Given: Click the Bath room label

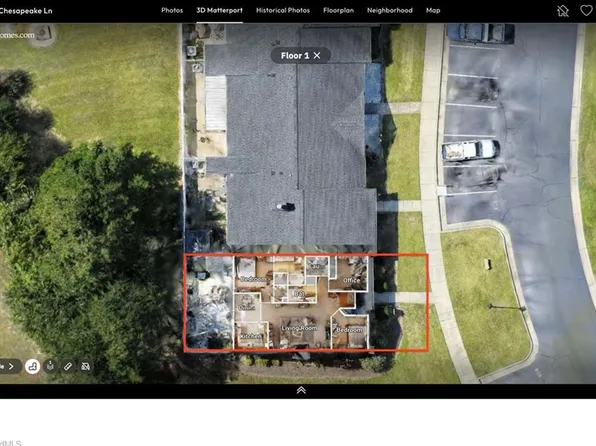Looking at the screenshot, I should 300,294.
